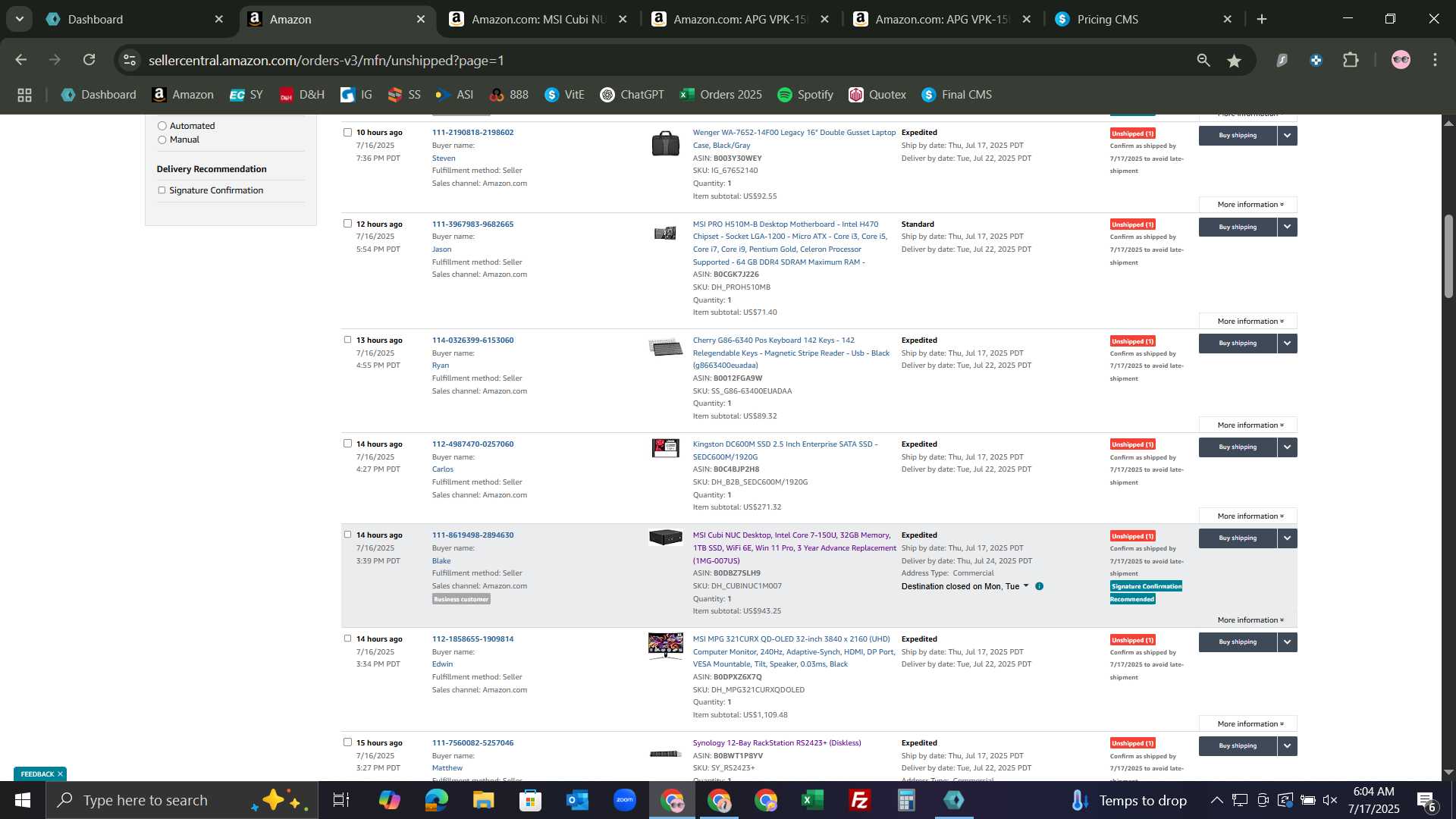Launch Excel from the taskbar
The height and width of the screenshot is (819, 1456).
click(812, 800)
